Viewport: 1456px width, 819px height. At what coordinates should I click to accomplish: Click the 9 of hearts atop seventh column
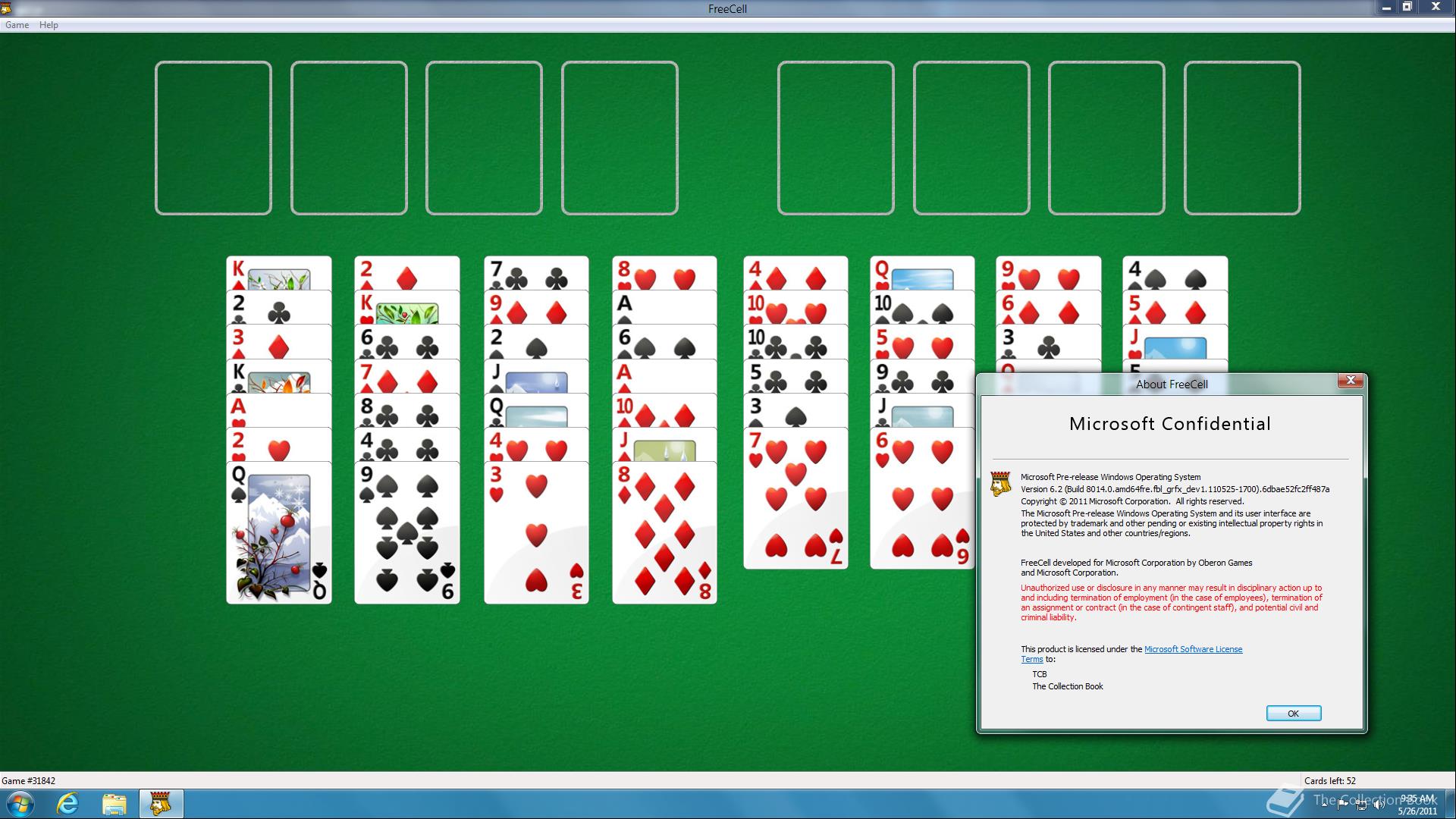(x=1048, y=273)
